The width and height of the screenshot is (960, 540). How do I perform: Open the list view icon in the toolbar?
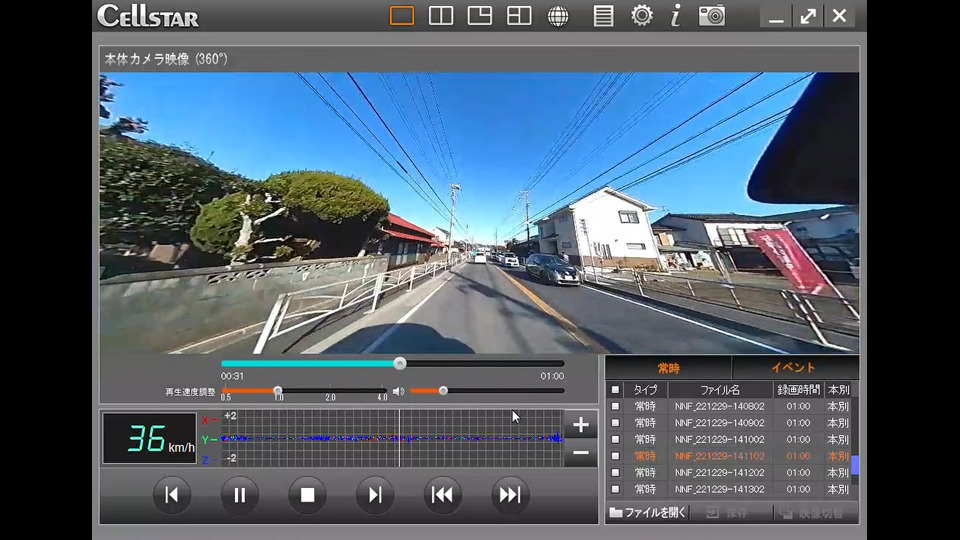point(603,16)
